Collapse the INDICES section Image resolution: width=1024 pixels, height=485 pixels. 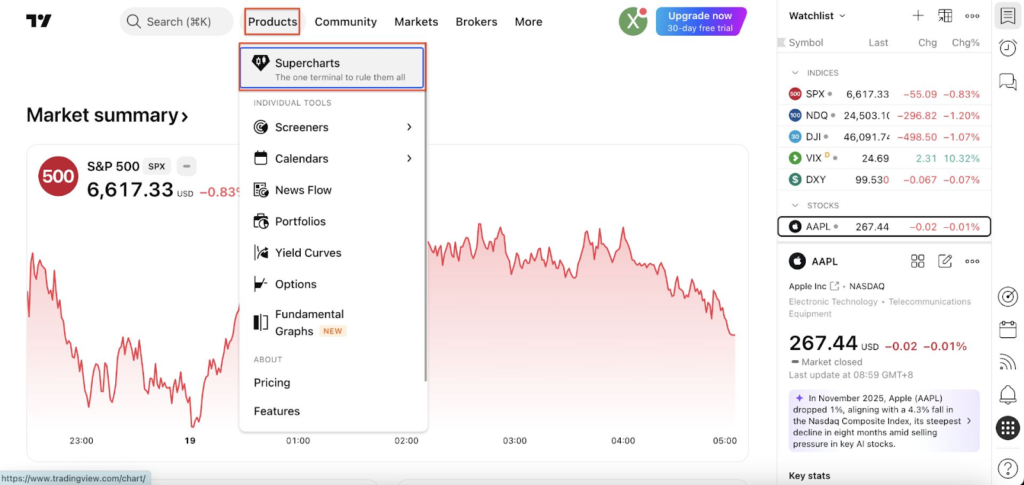click(795, 73)
